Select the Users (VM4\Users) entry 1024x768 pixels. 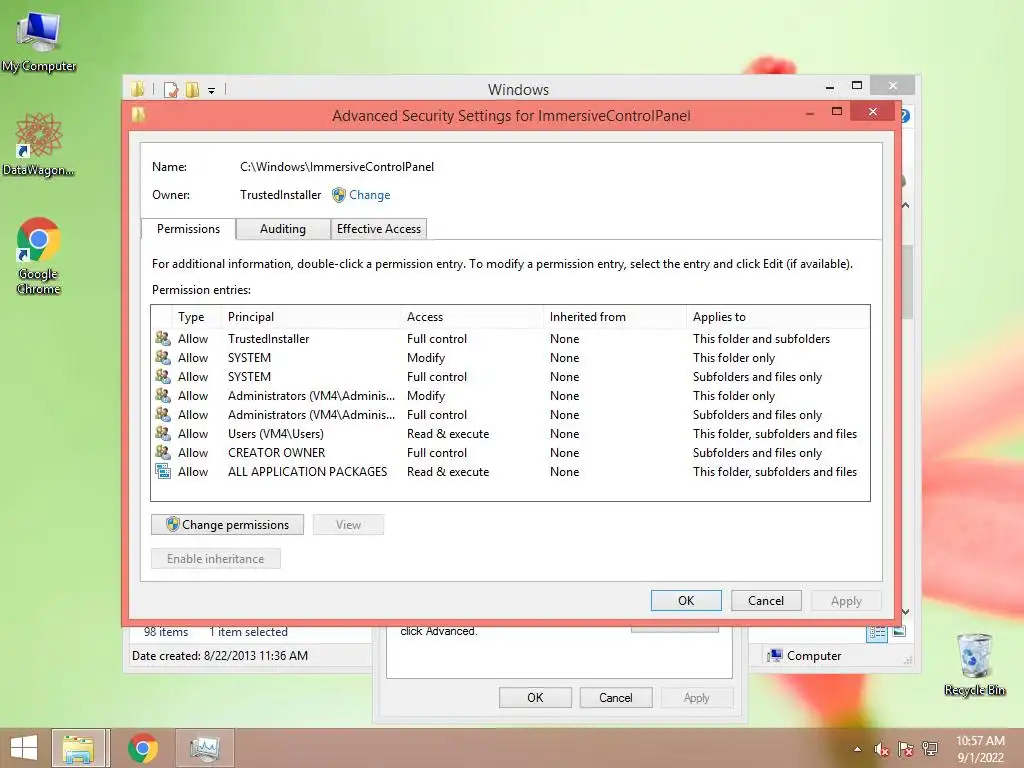(510, 434)
